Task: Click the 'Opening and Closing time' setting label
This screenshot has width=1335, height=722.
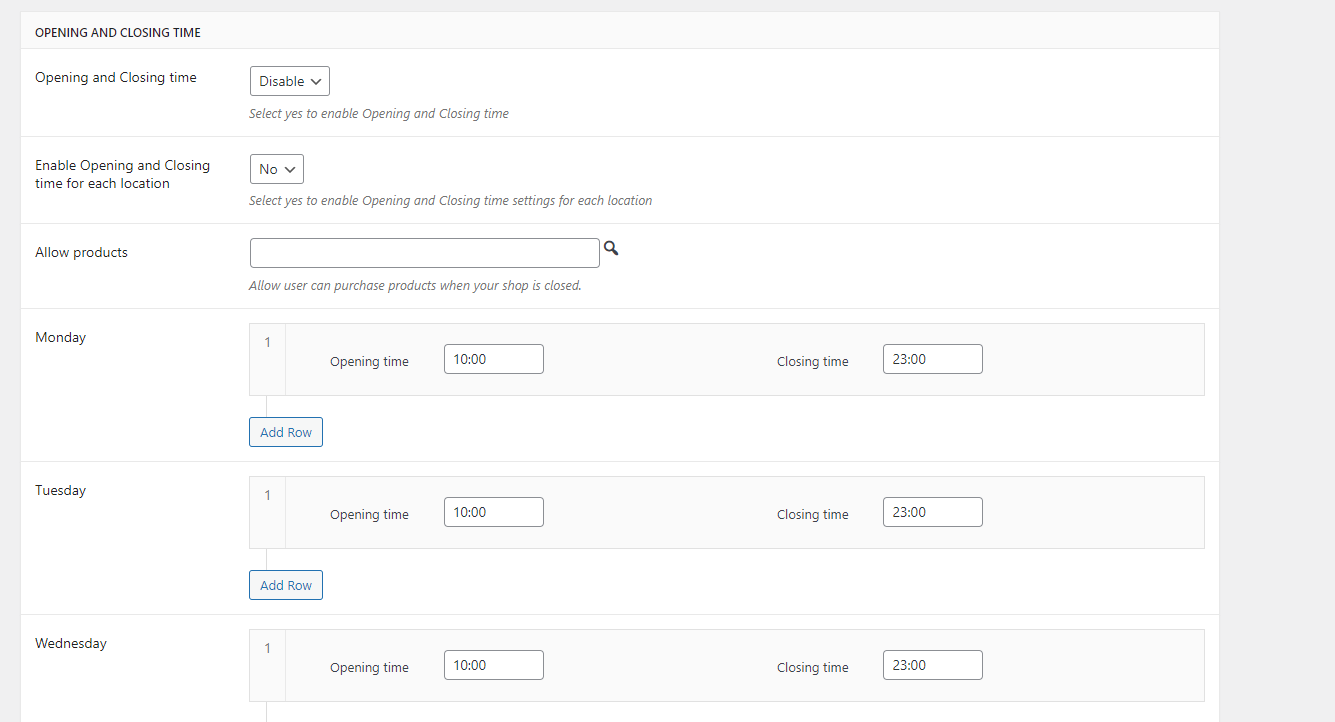Action: pyautogui.click(x=116, y=77)
